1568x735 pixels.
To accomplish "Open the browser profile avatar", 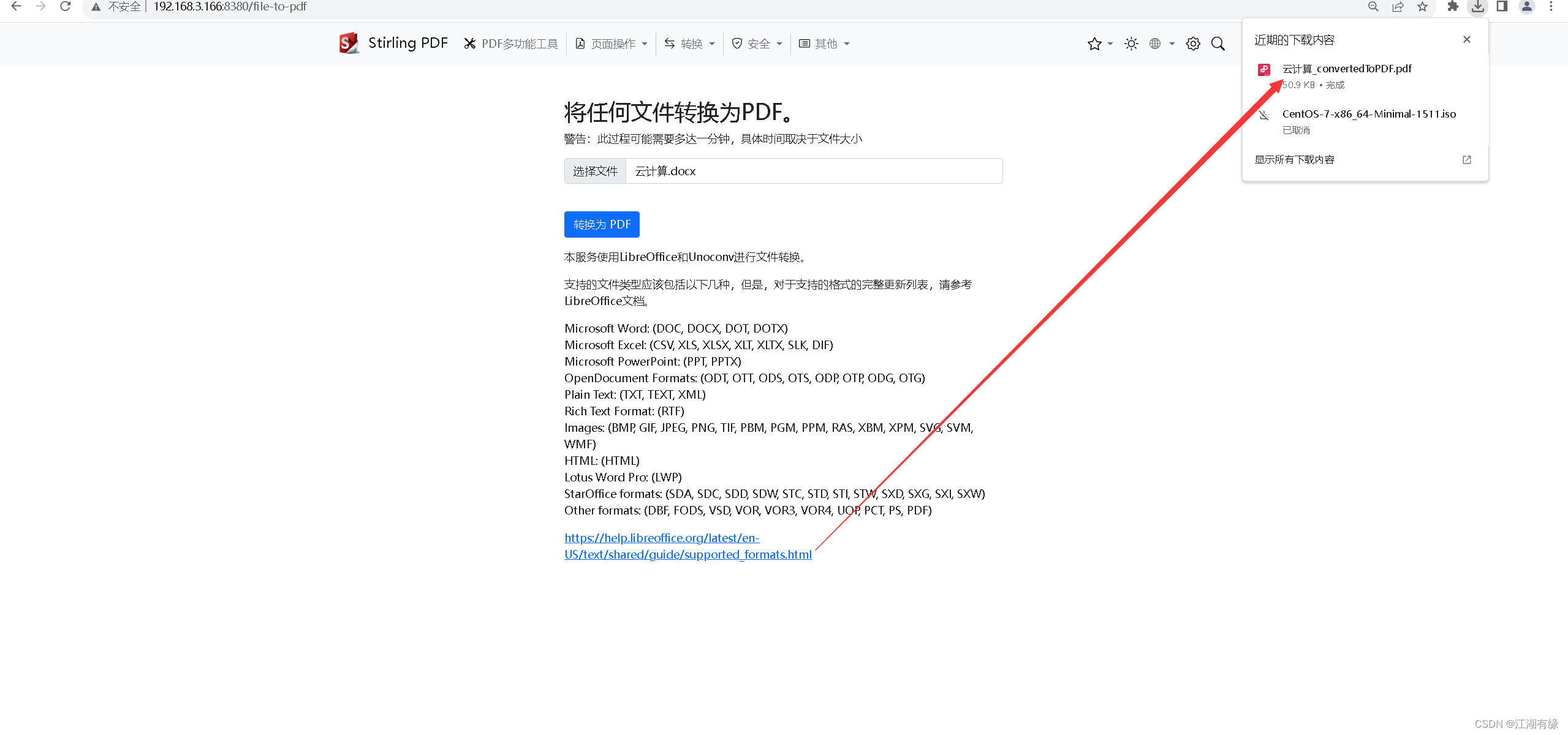I will coord(1527,7).
